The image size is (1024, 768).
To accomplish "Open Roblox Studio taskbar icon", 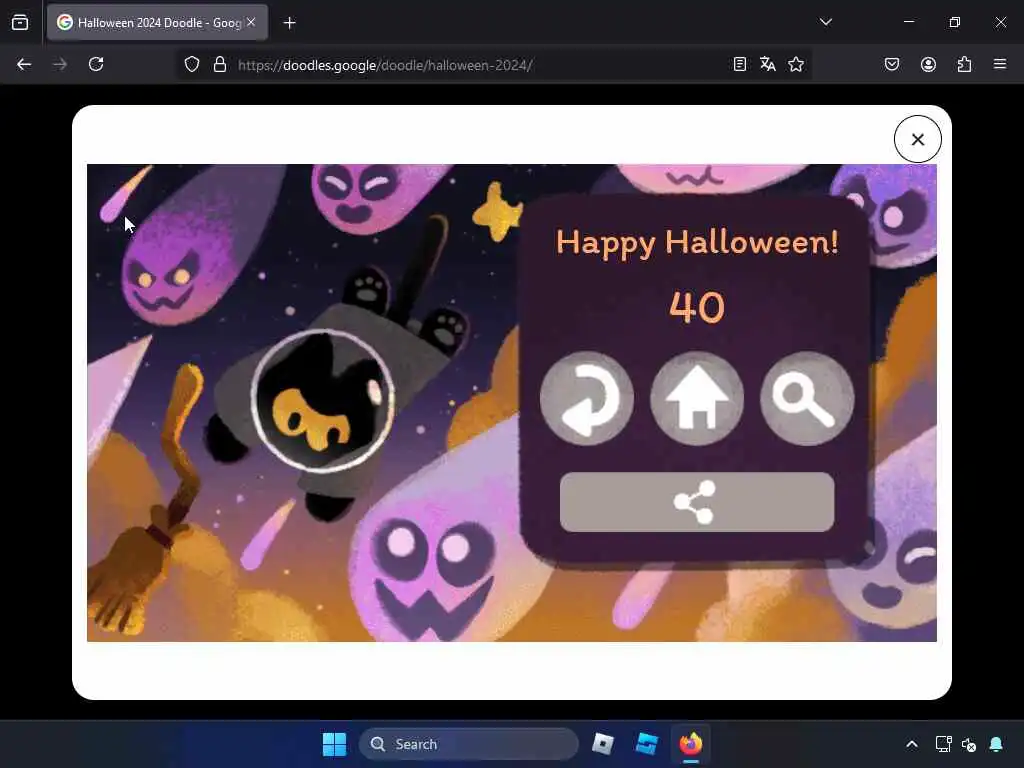I will (x=647, y=744).
